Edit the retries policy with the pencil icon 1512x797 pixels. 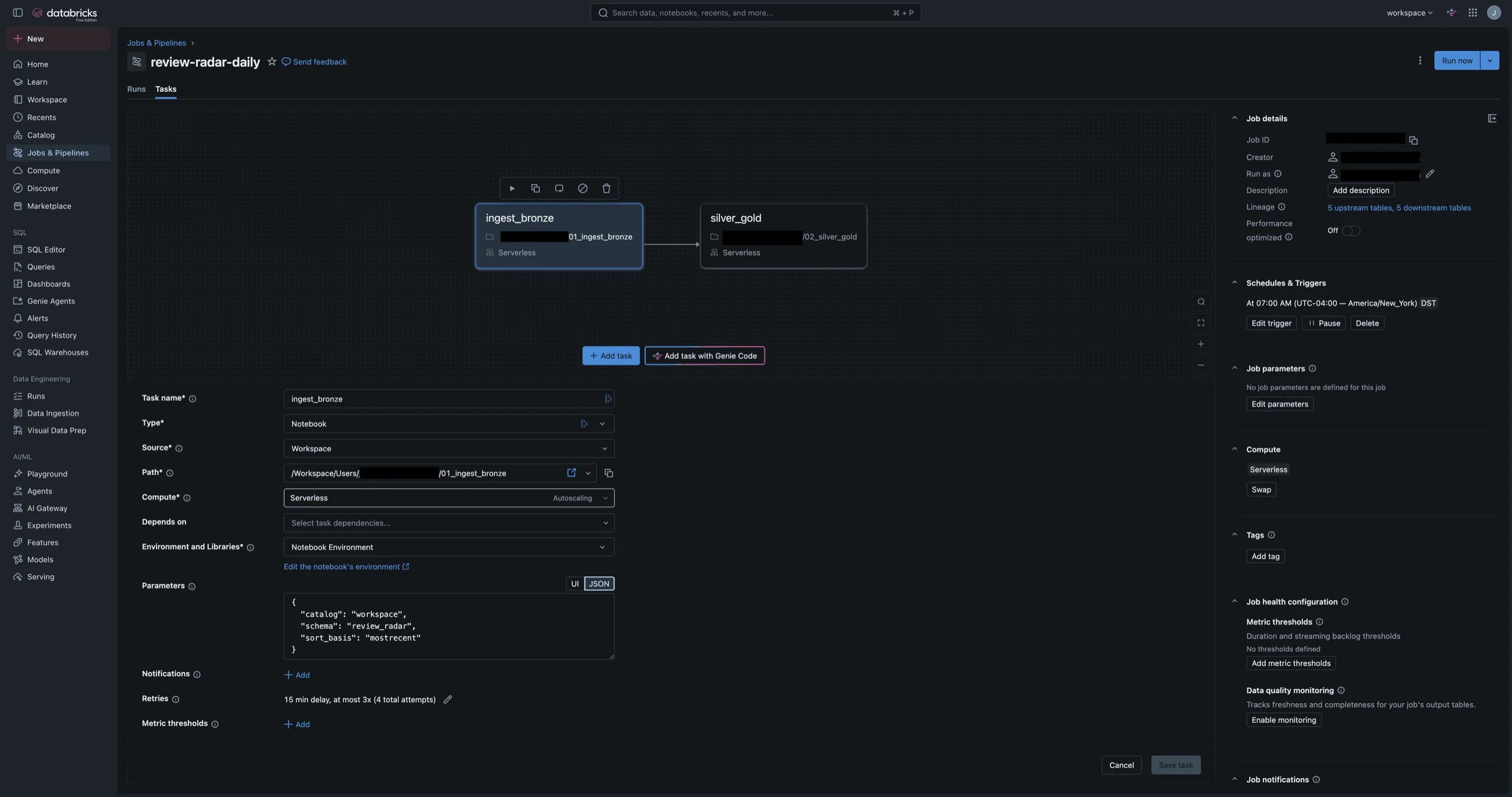coord(448,700)
